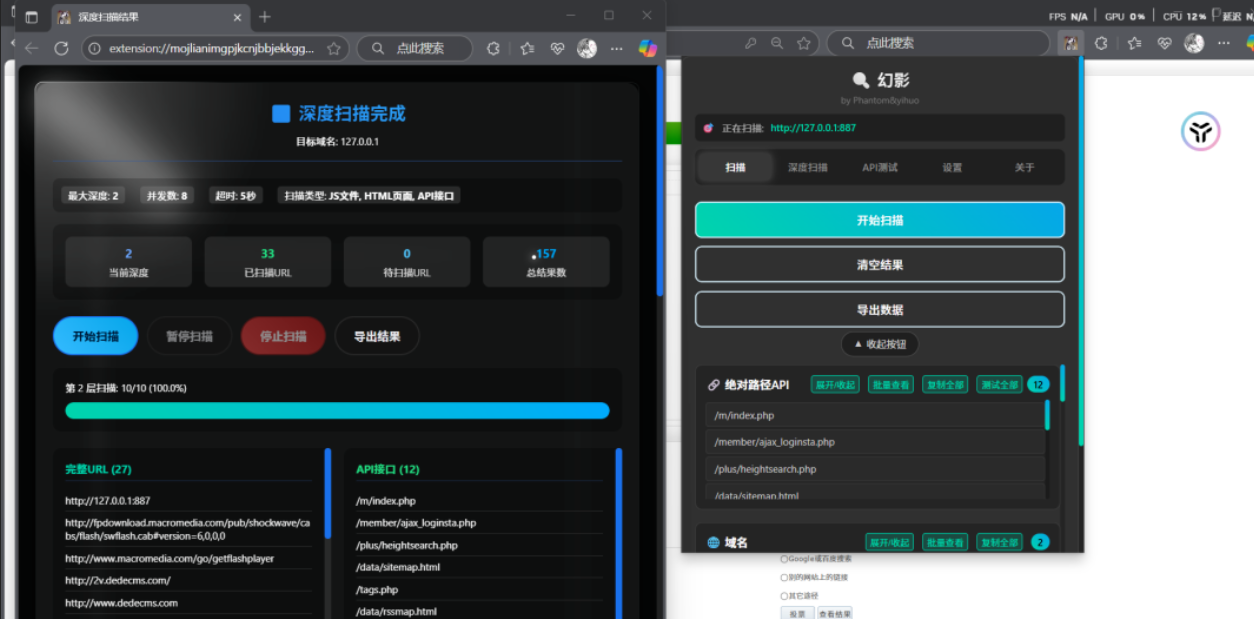Open three-dot menu in deep scan window
This screenshot has height=619, width=1254.
pyautogui.click(x=616, y=48)
